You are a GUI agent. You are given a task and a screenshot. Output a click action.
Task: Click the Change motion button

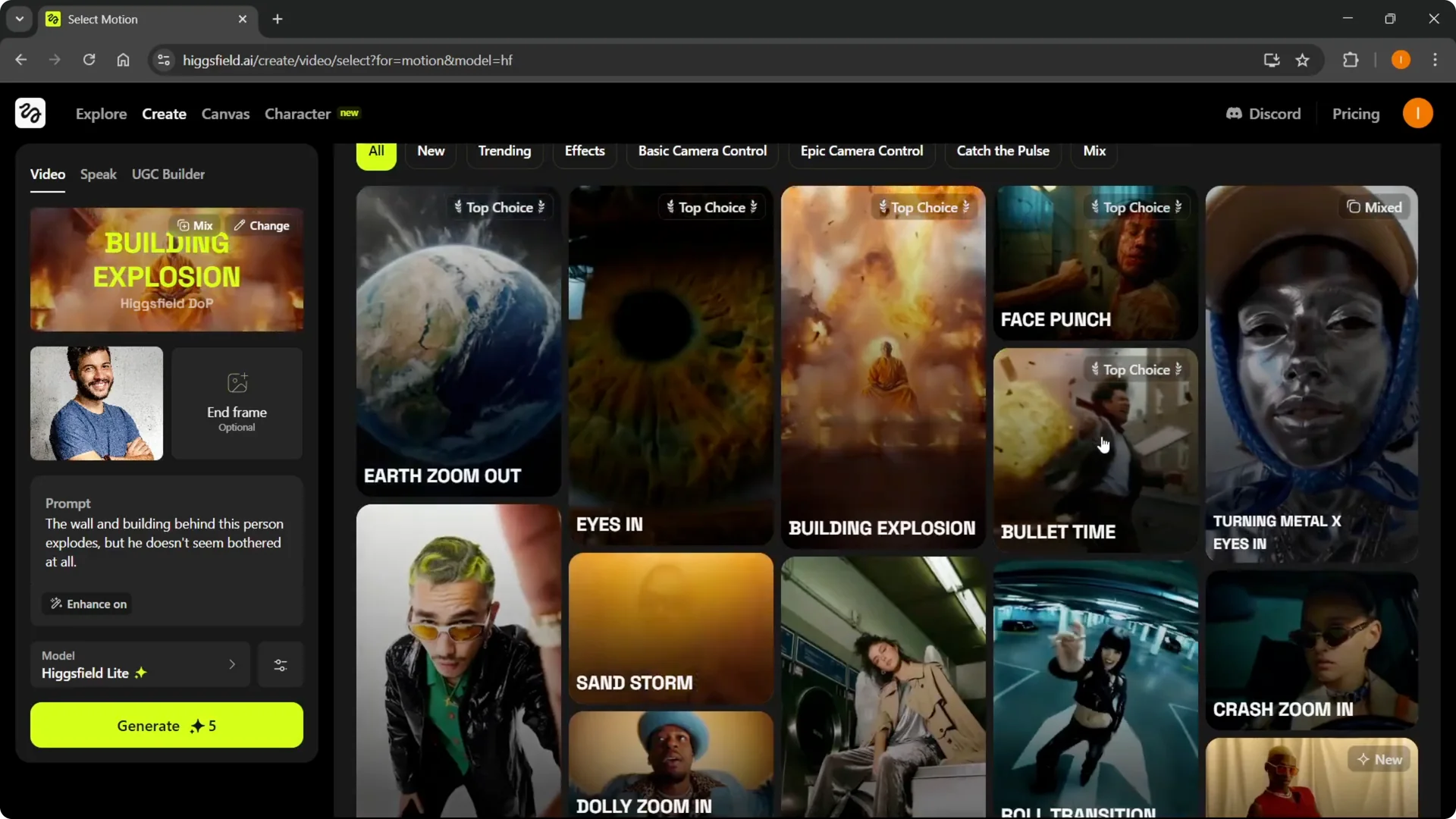[262, 225]
